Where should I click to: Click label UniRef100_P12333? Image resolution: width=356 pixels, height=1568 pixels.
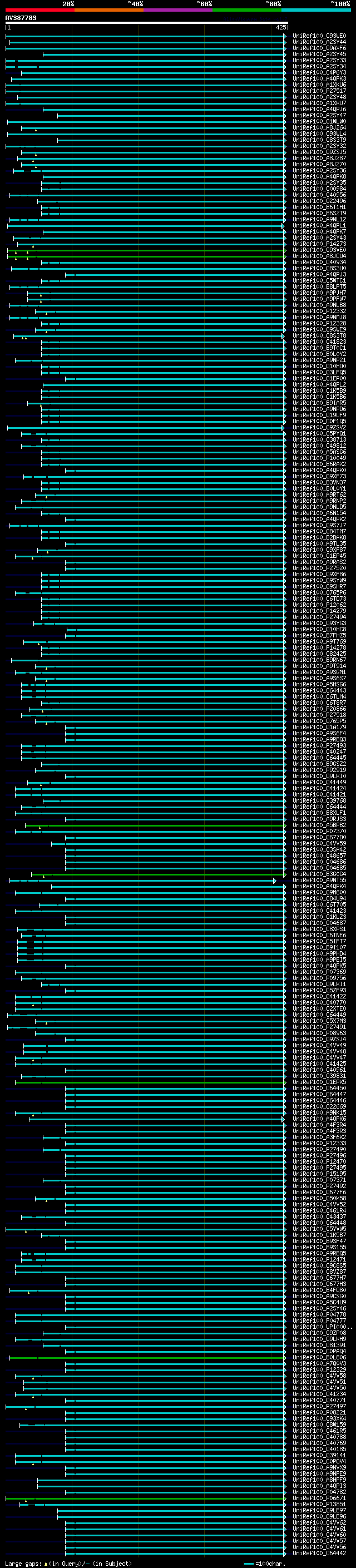pyautogui.click(x=319, y=1143)
